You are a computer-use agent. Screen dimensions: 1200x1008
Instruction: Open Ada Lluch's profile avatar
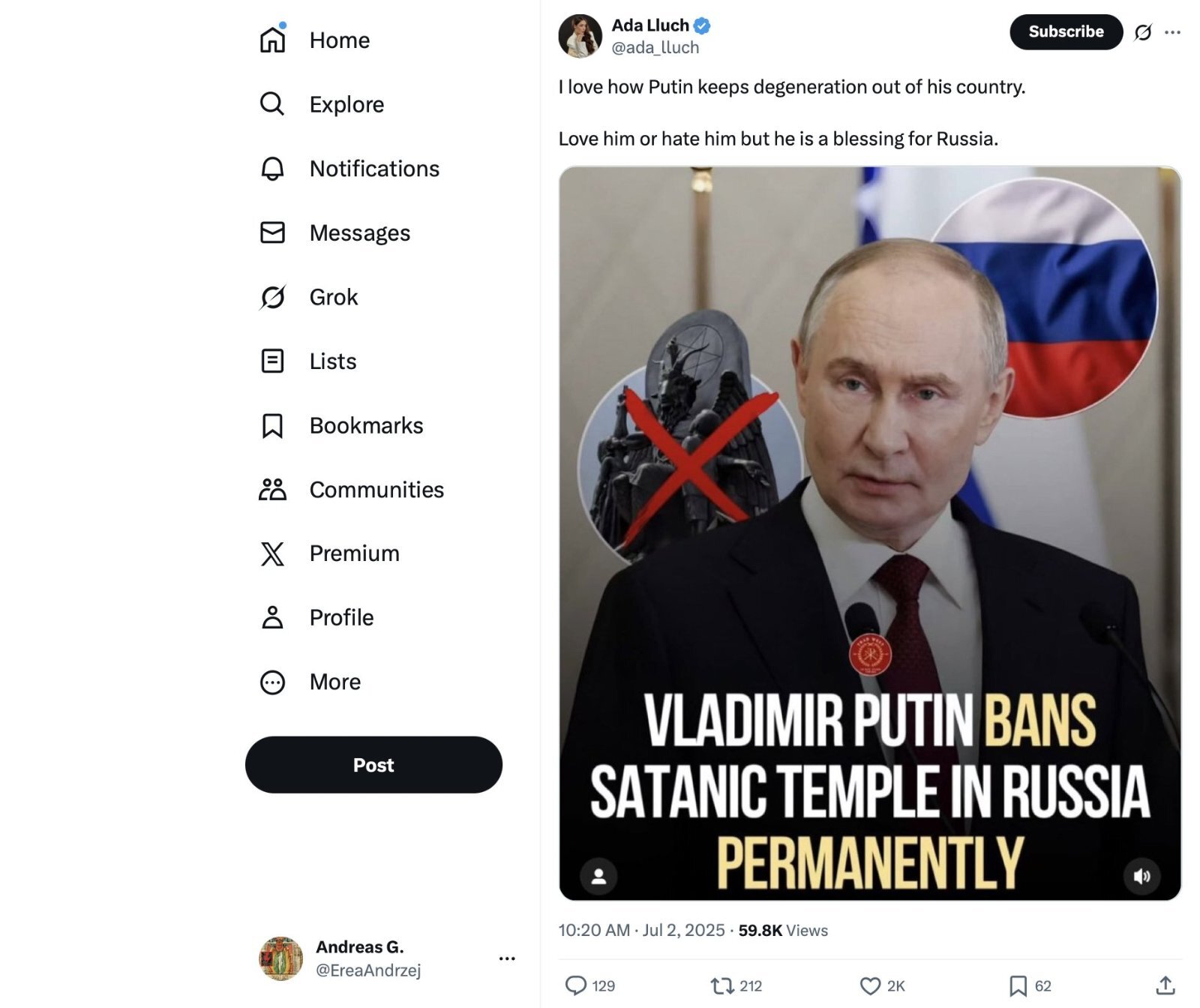click(580, 36)
